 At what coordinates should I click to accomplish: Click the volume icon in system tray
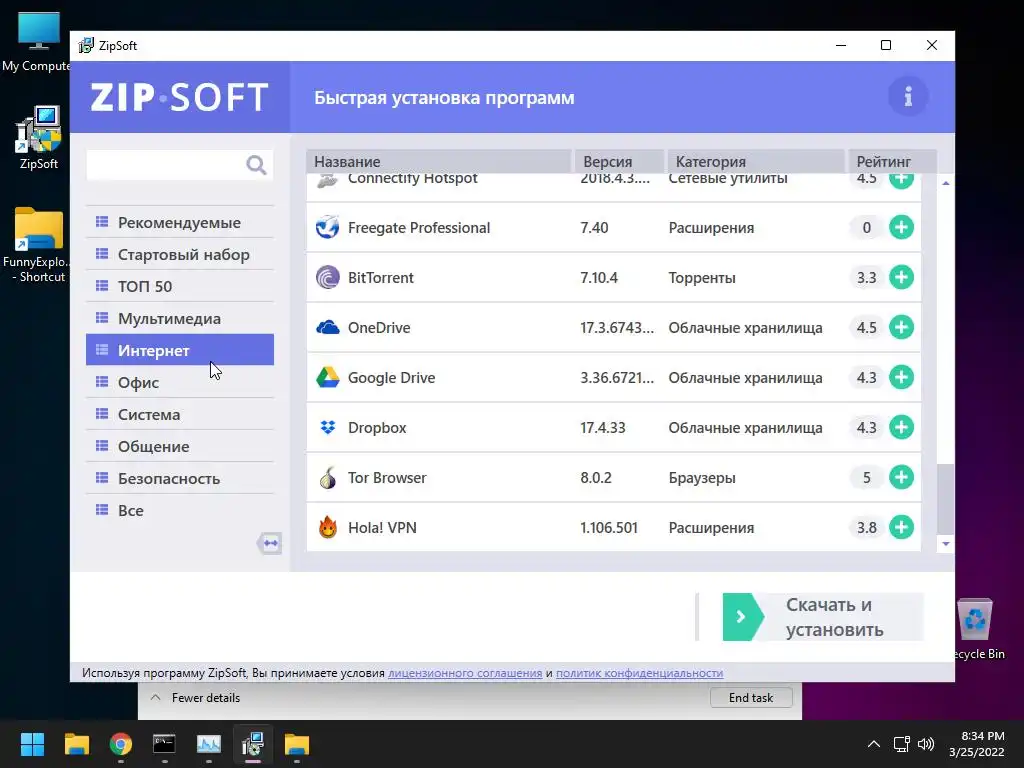tap(926, 744)
